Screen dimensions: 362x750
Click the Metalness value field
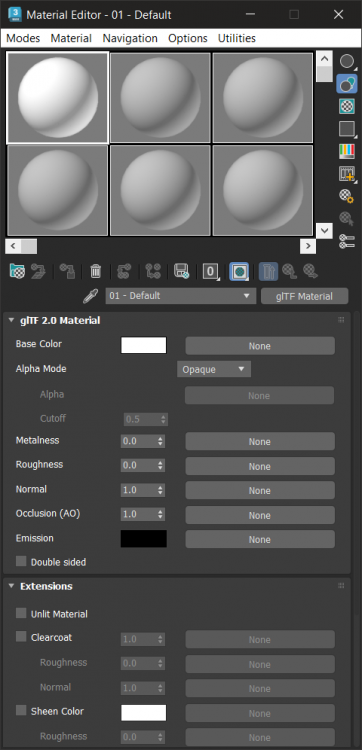point(138,441)
